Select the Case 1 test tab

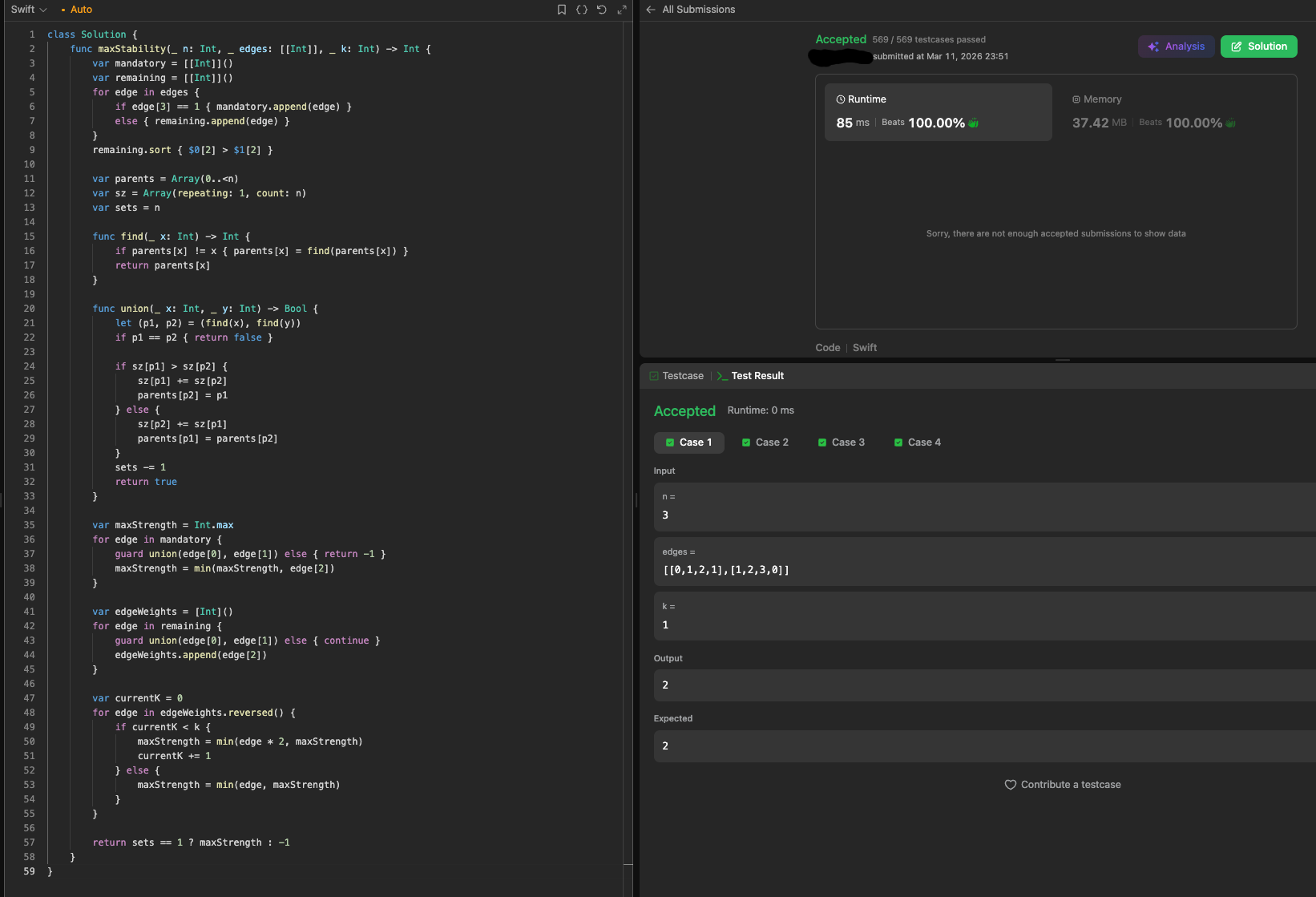tap(689, 442)
